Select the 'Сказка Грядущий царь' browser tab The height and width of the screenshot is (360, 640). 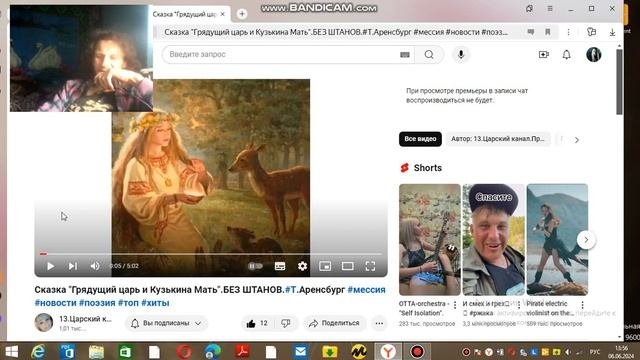tap(184, 14)
